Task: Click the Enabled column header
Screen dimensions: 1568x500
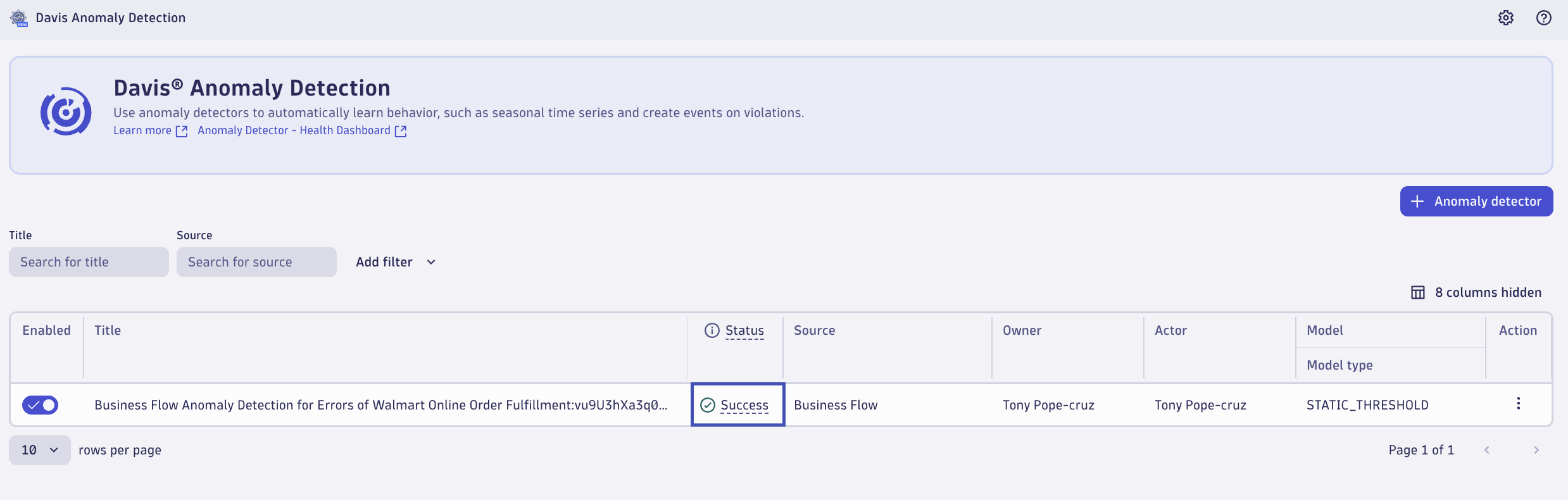Action: 46,330
